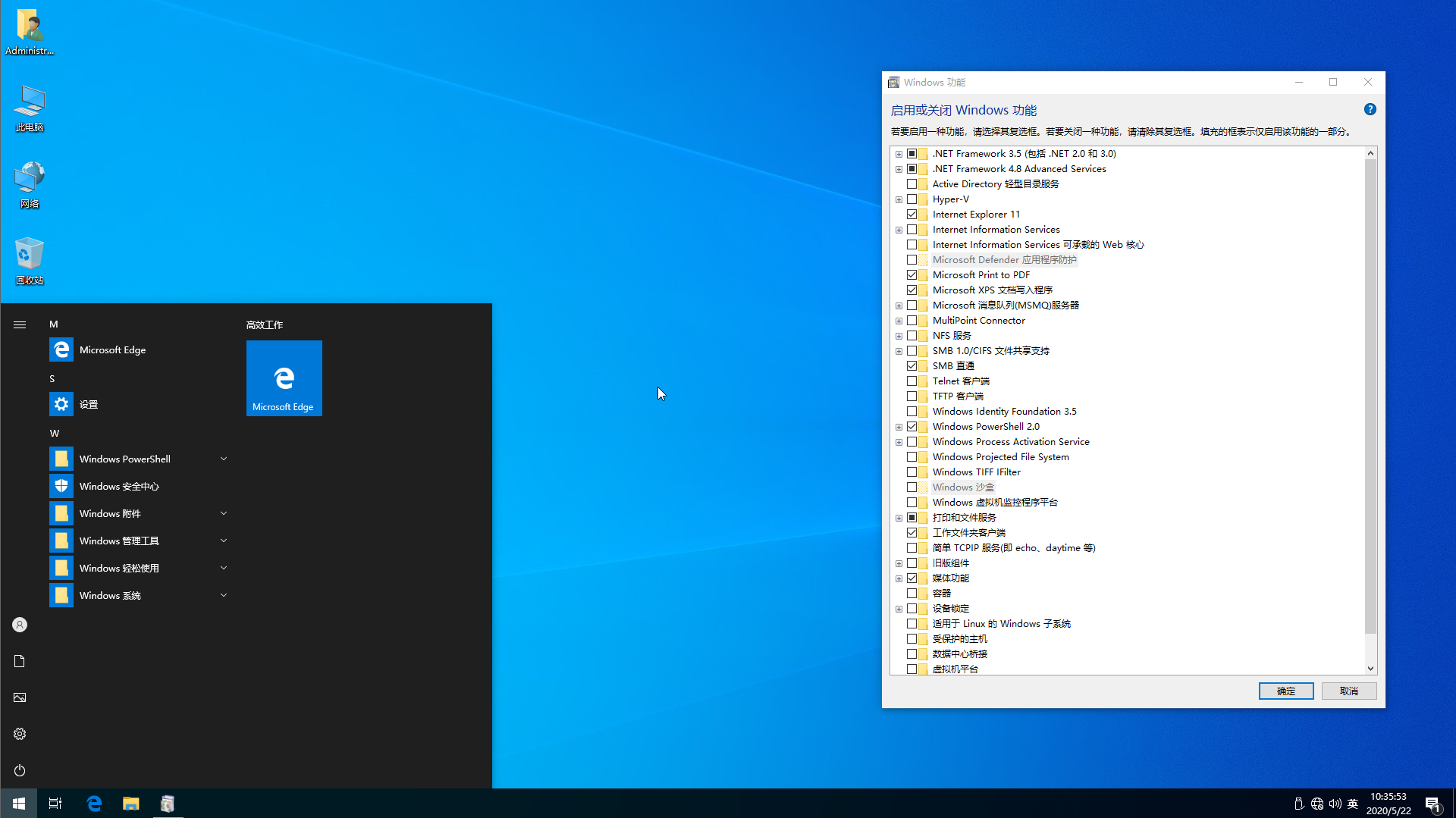Open the 回收站 recycle bin icon
Image resolution: width=1456 pixels, height=818 pixels.
(30, 262)
